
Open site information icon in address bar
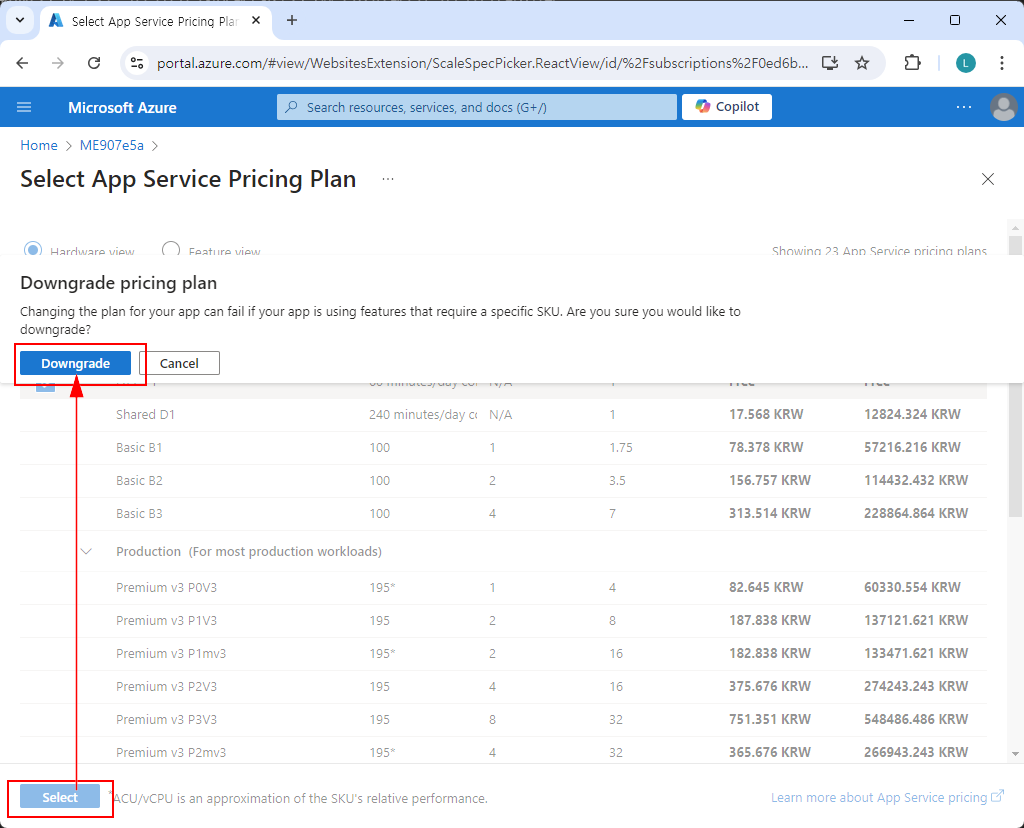pos(136,63)
